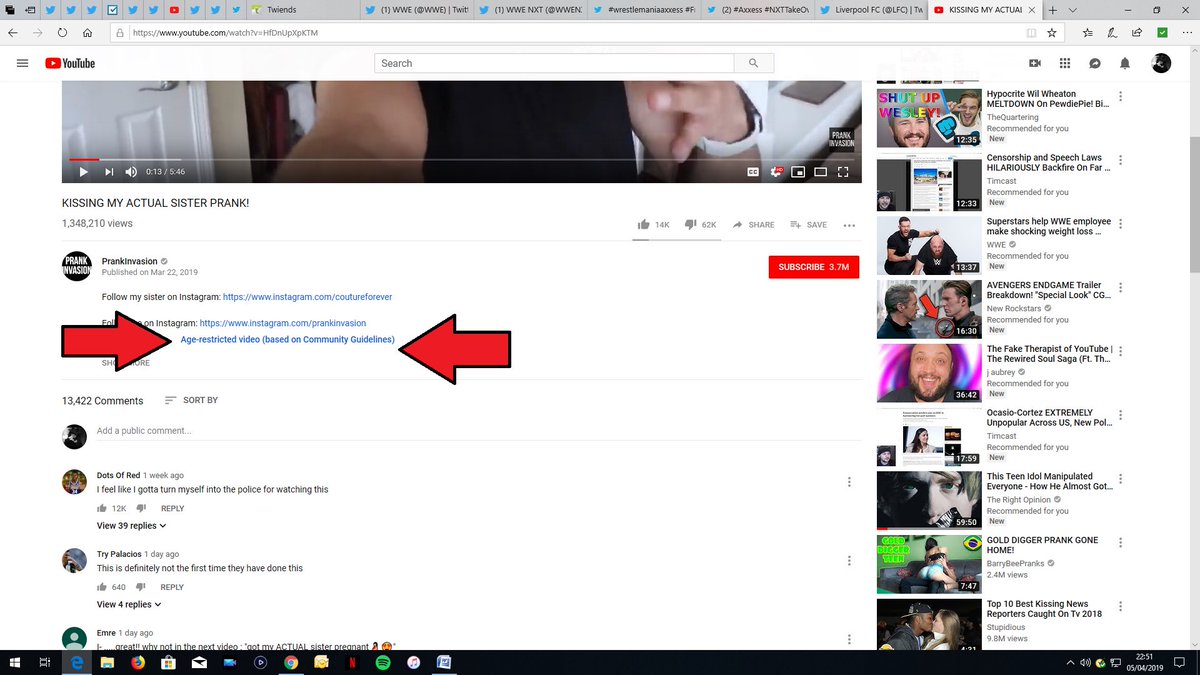Viewport: 1200px width, 675px height.
Task: Open options menu for Try Palacios comment
Action: pos(849,560)
